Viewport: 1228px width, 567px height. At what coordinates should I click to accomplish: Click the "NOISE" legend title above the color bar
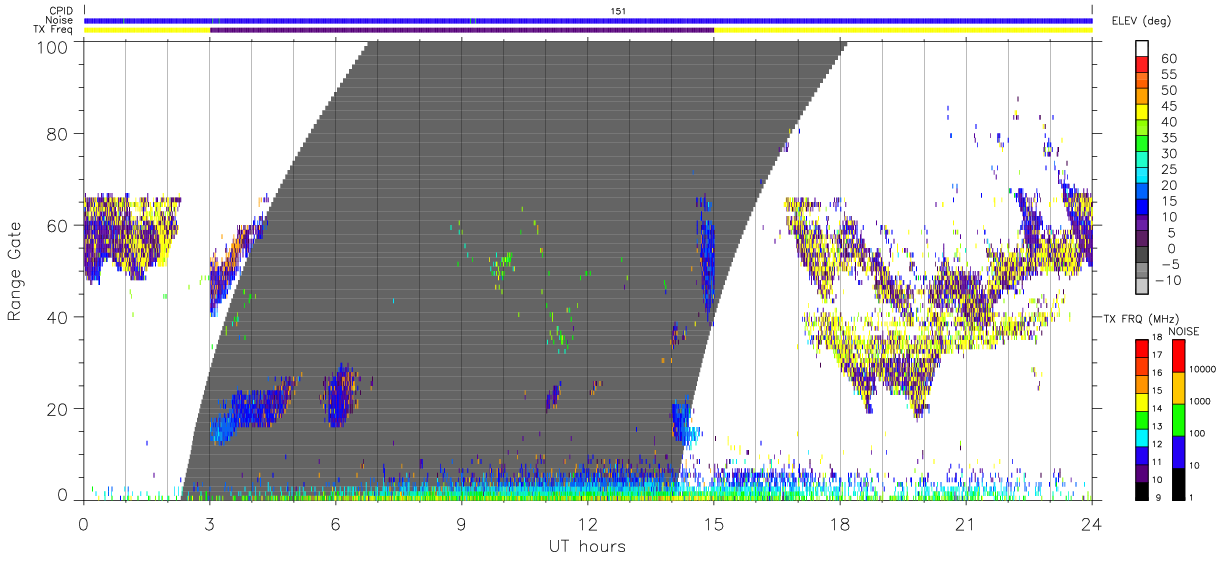point(1184,331)
